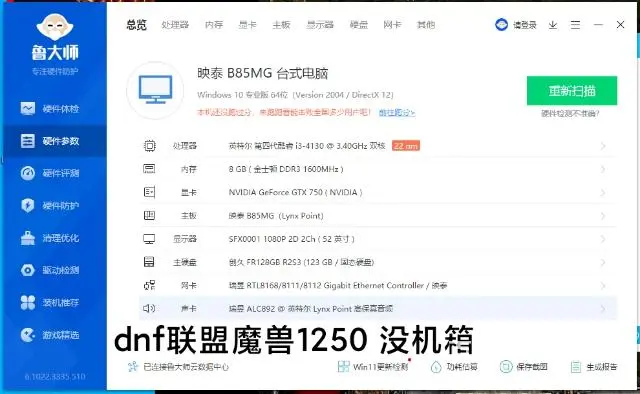The width and height of the screenshot is (640, 394).
Task: Switch to the 其他 tab
Action: [426, 25]
